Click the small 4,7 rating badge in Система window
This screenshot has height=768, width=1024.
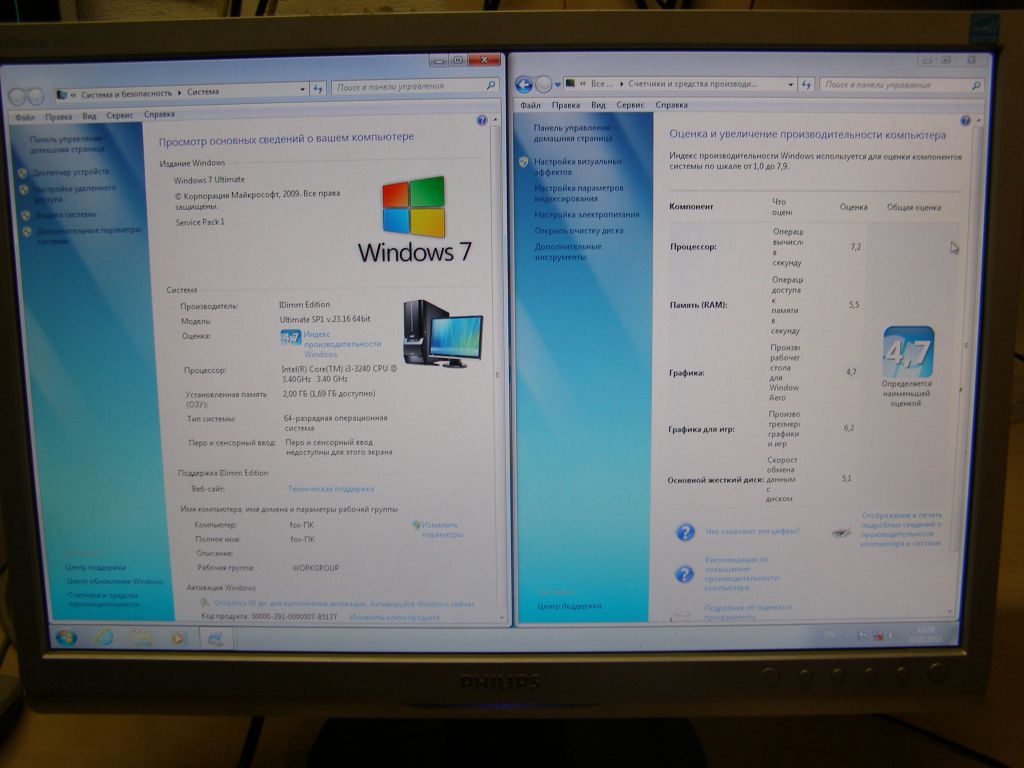pos(291,337)
